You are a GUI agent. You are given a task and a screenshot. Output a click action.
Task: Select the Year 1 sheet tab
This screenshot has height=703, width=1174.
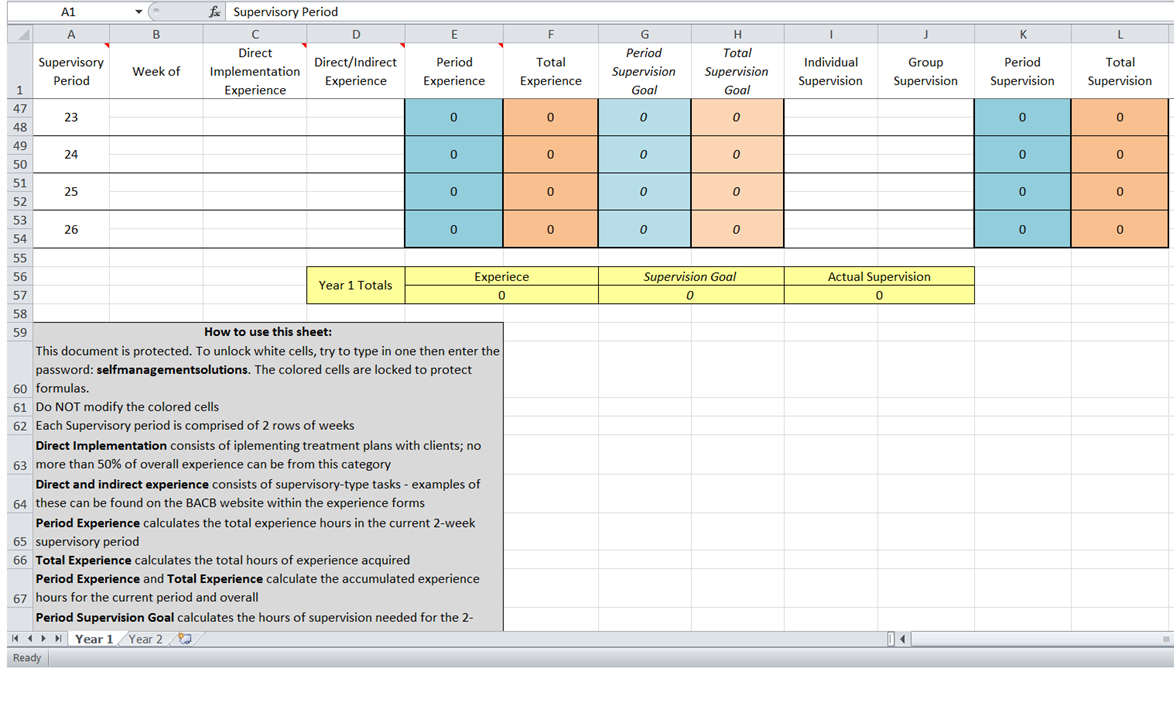[x=94, y=639]
